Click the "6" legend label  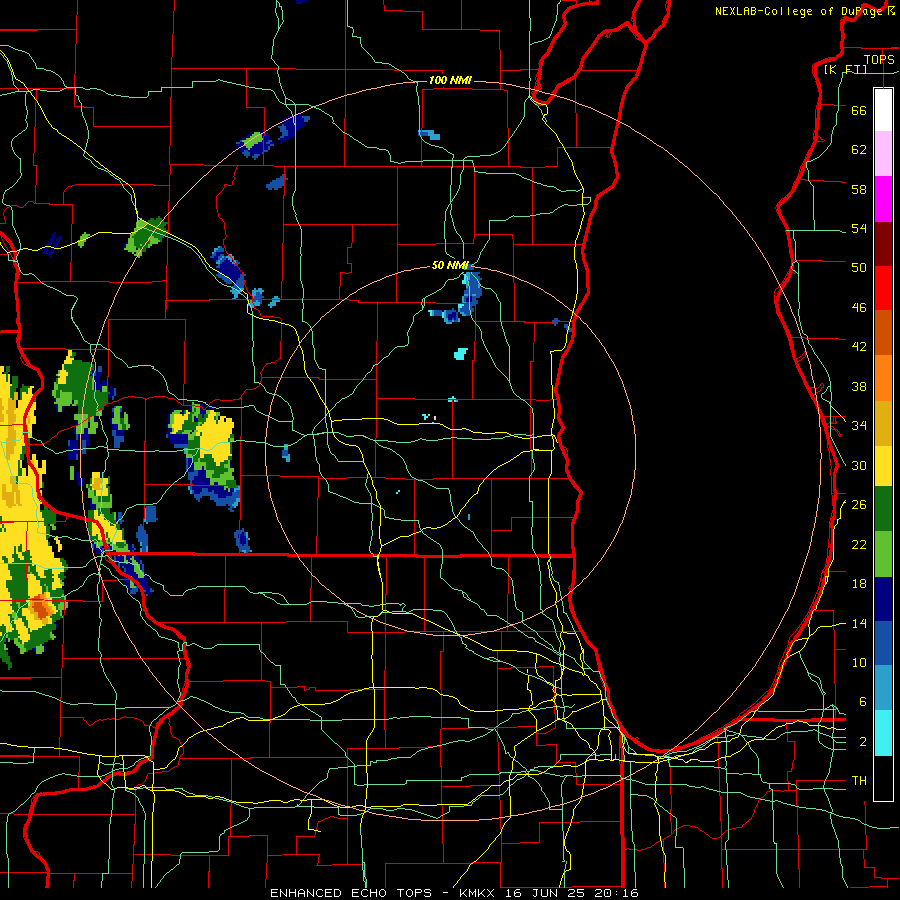(x=862, y=702)
